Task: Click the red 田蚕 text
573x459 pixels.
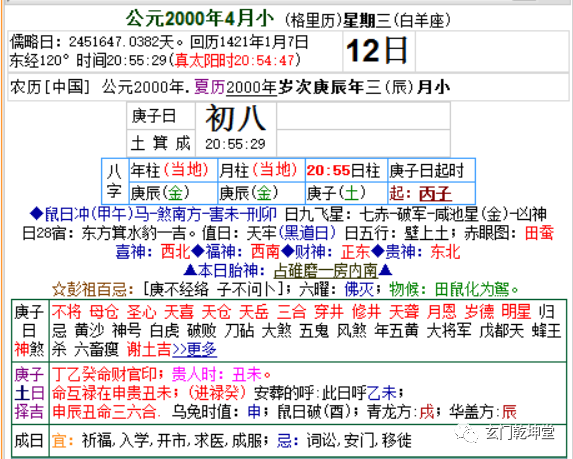Action: (x=539, y=233)
